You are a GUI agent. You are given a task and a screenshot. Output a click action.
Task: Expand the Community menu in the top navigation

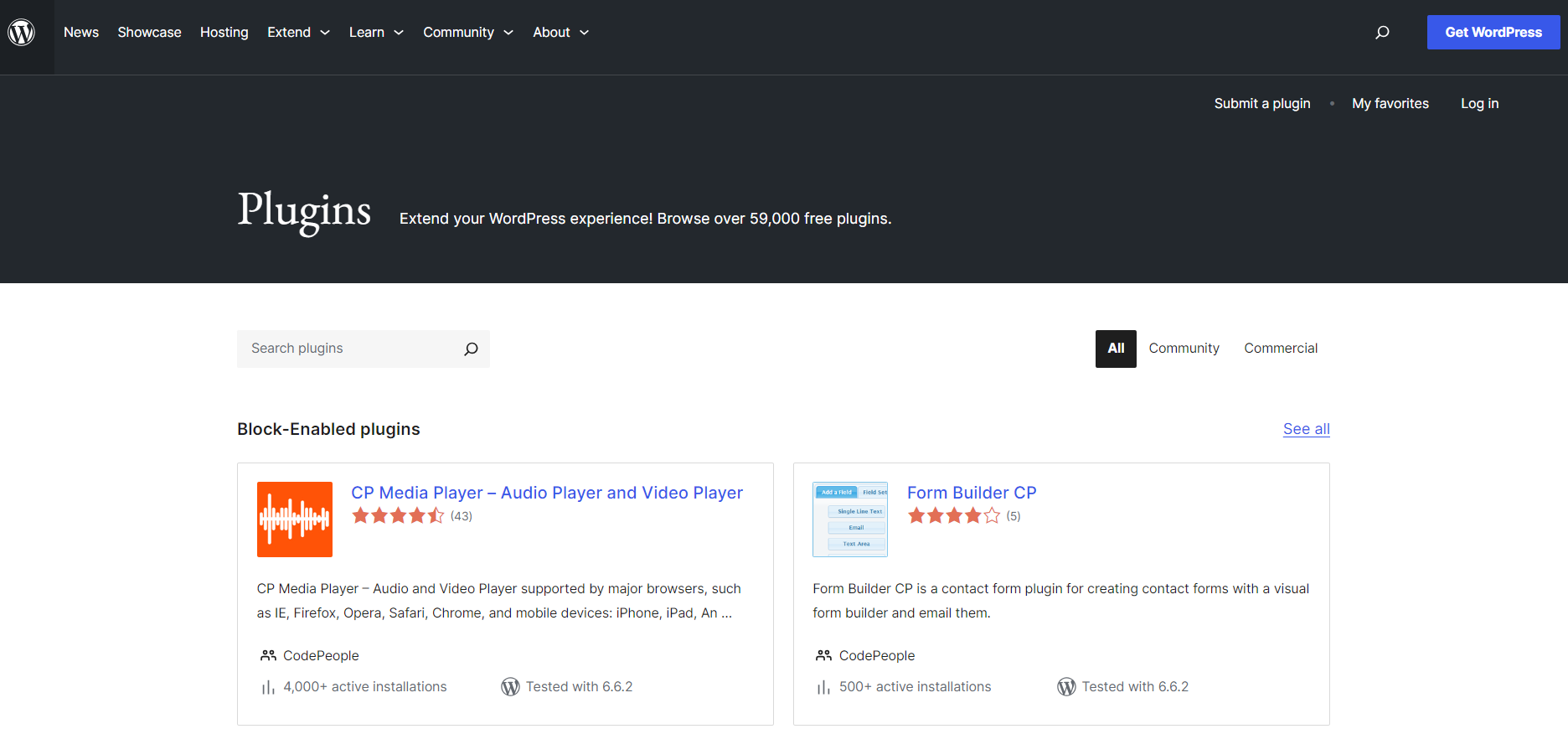click(468, 33)
